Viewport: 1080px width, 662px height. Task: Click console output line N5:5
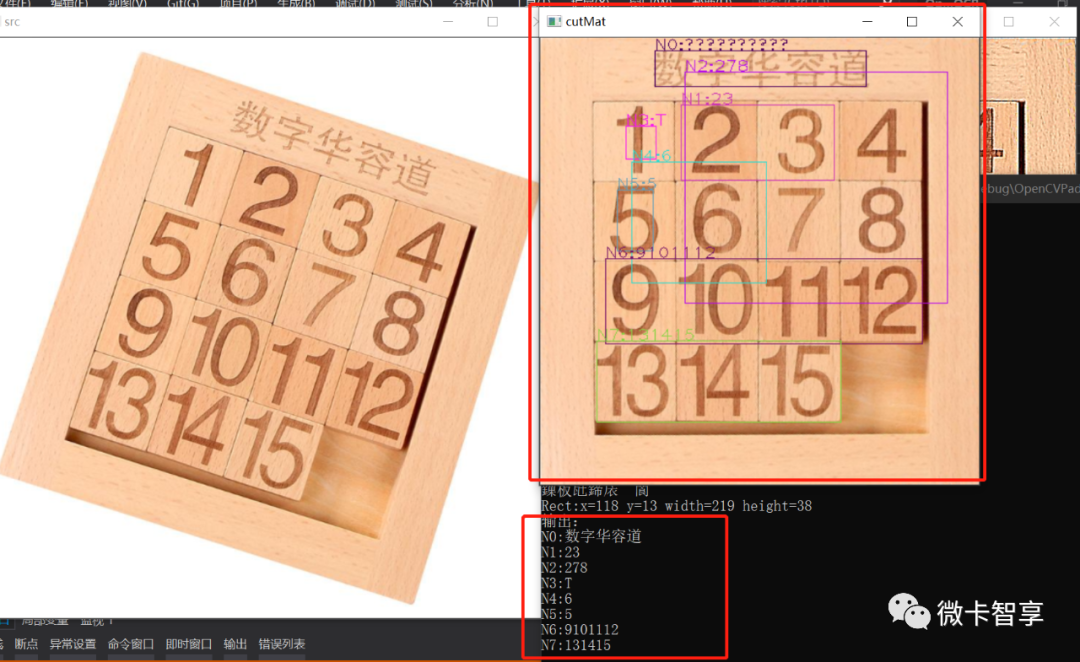tap(557, 614)
